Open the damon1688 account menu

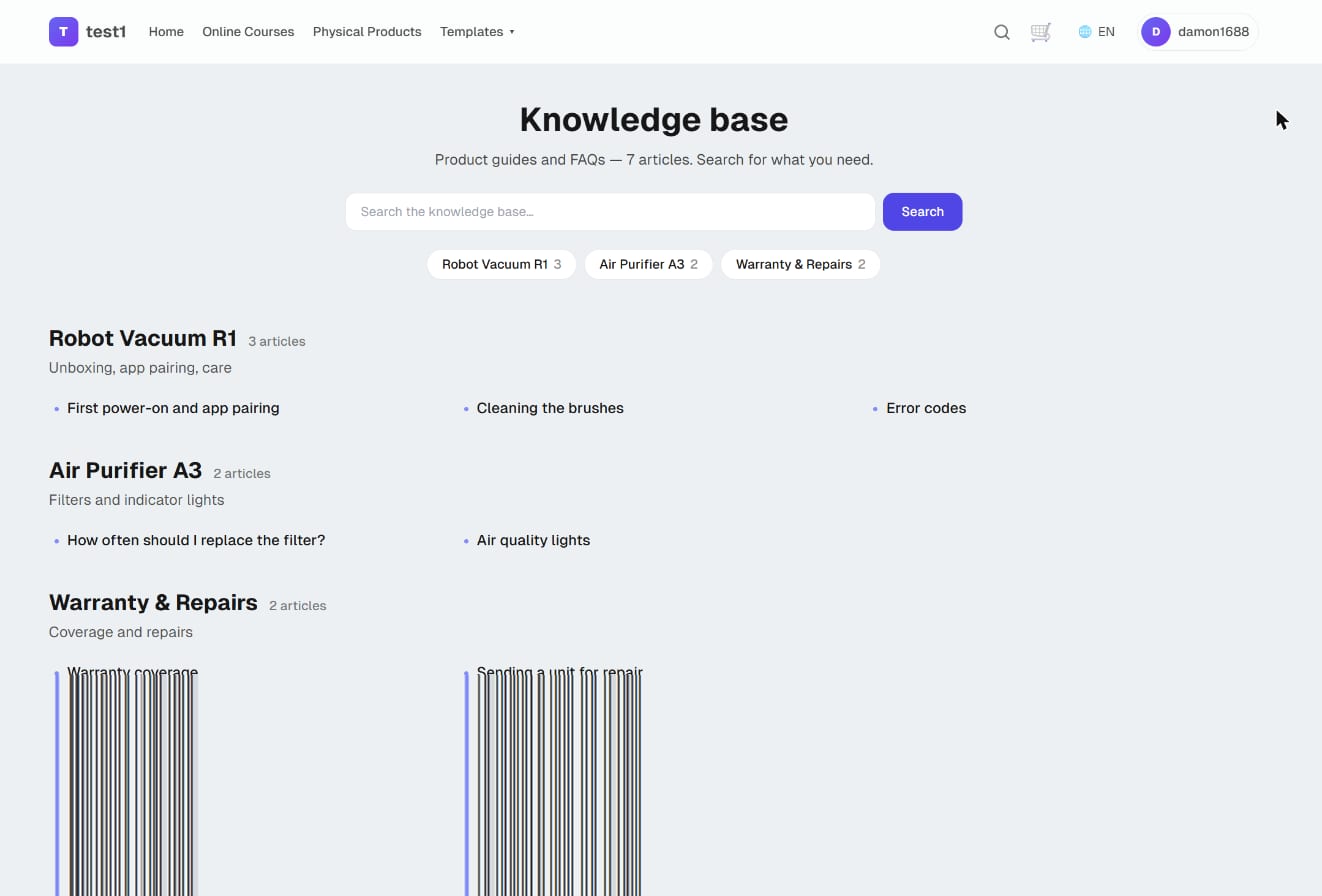coord(1198,32)
